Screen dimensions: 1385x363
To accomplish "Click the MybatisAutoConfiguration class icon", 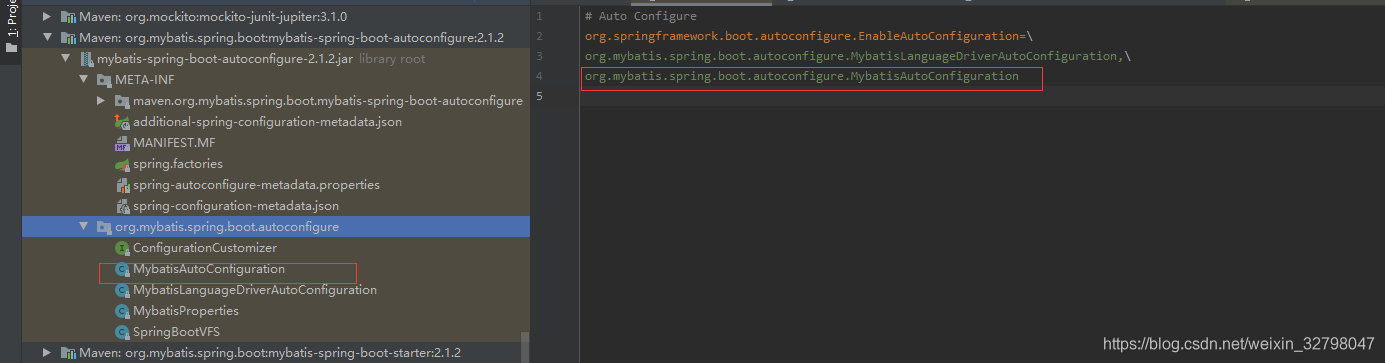I will pyautogui.click(x=122, y=269).
